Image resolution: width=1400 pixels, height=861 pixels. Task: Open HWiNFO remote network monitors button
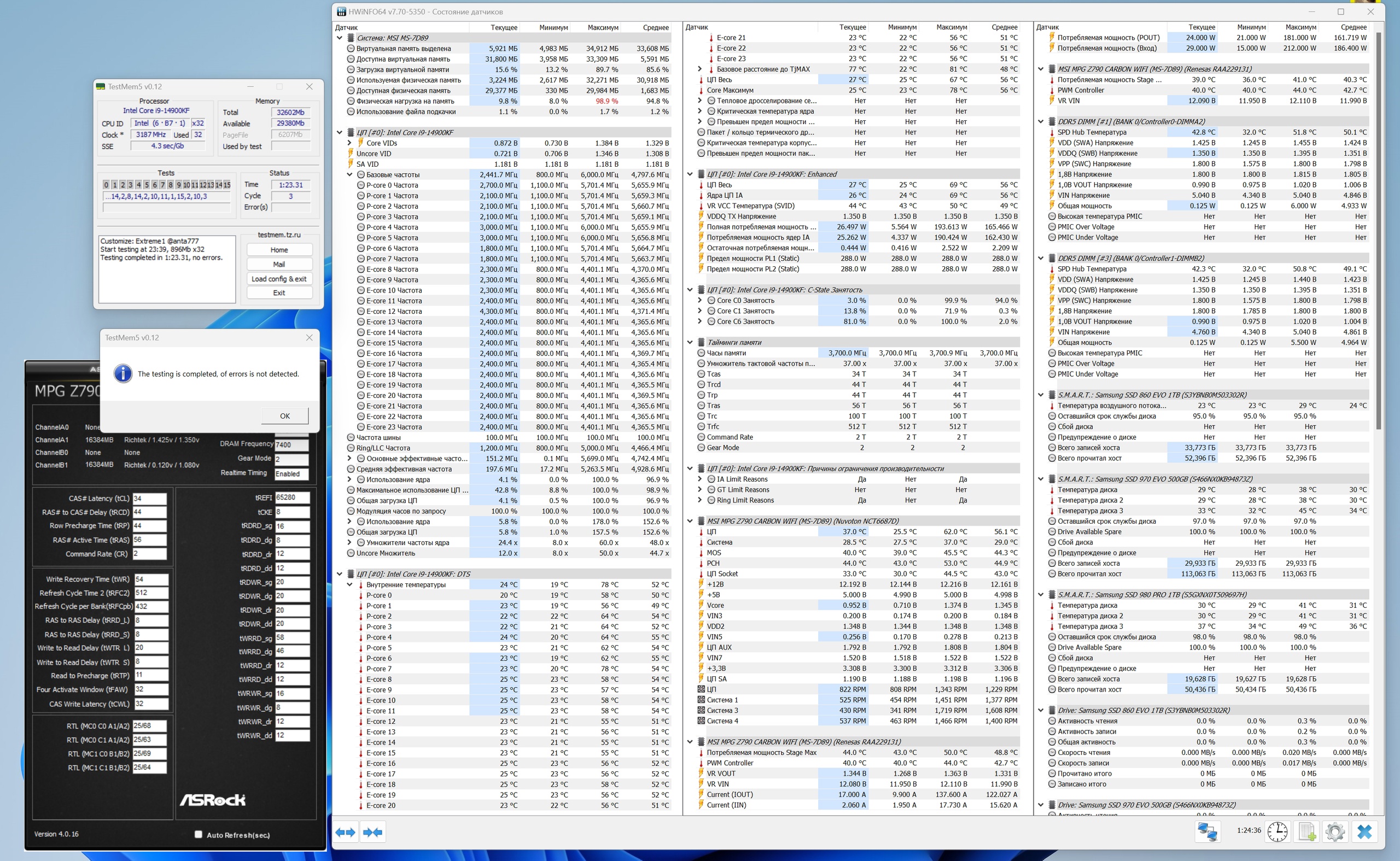tap(1207, 831)
